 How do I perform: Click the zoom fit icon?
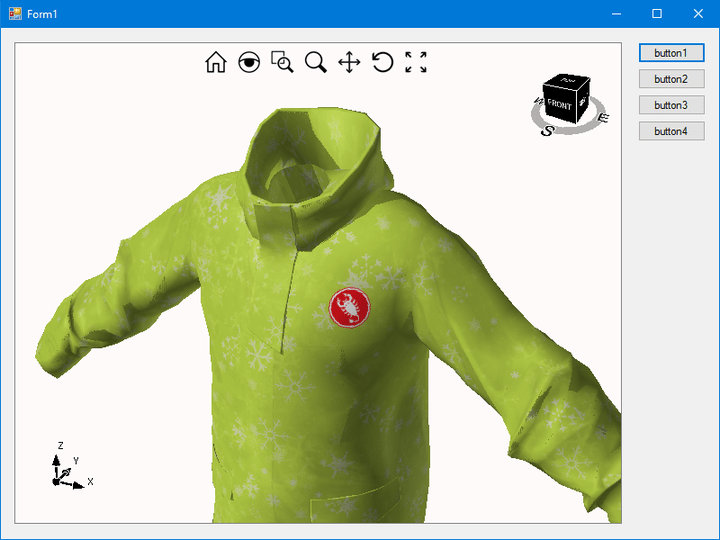tap(416, 63)
